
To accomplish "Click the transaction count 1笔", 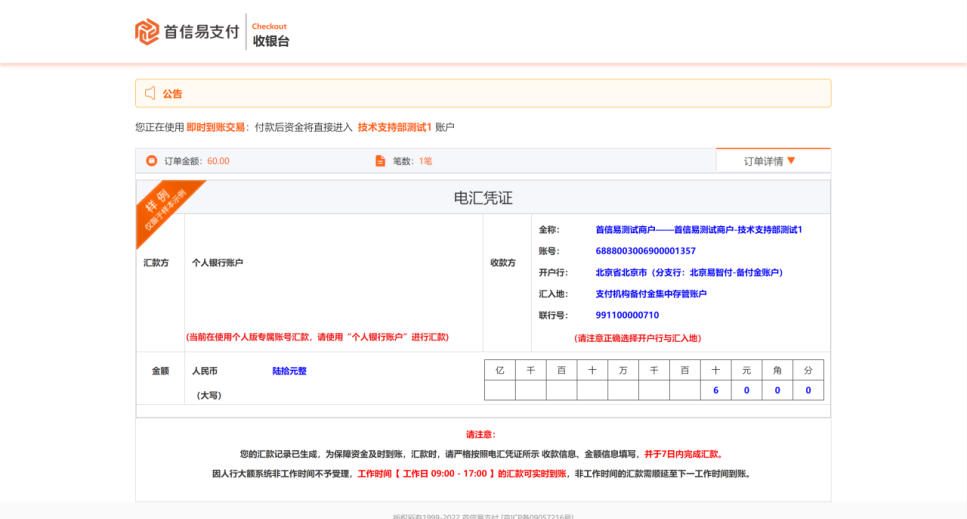I will 426,161.
